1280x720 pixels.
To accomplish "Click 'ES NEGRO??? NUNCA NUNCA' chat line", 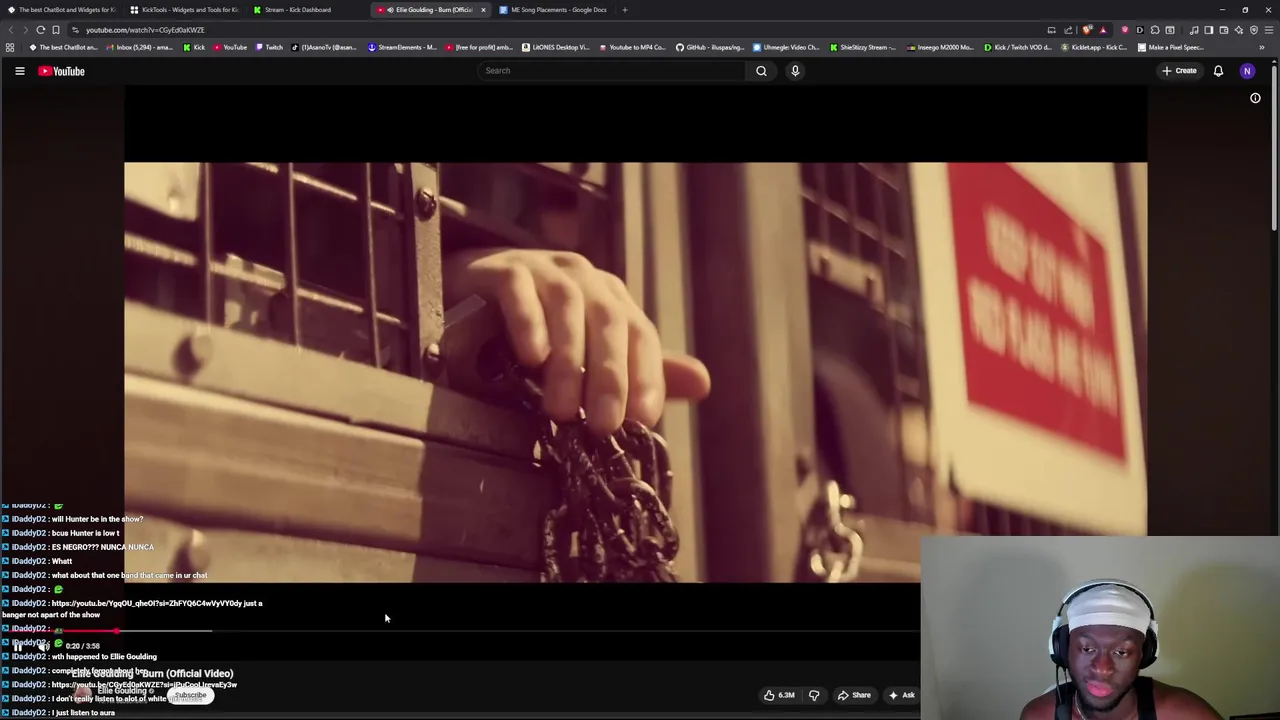I will click(102, 547).
